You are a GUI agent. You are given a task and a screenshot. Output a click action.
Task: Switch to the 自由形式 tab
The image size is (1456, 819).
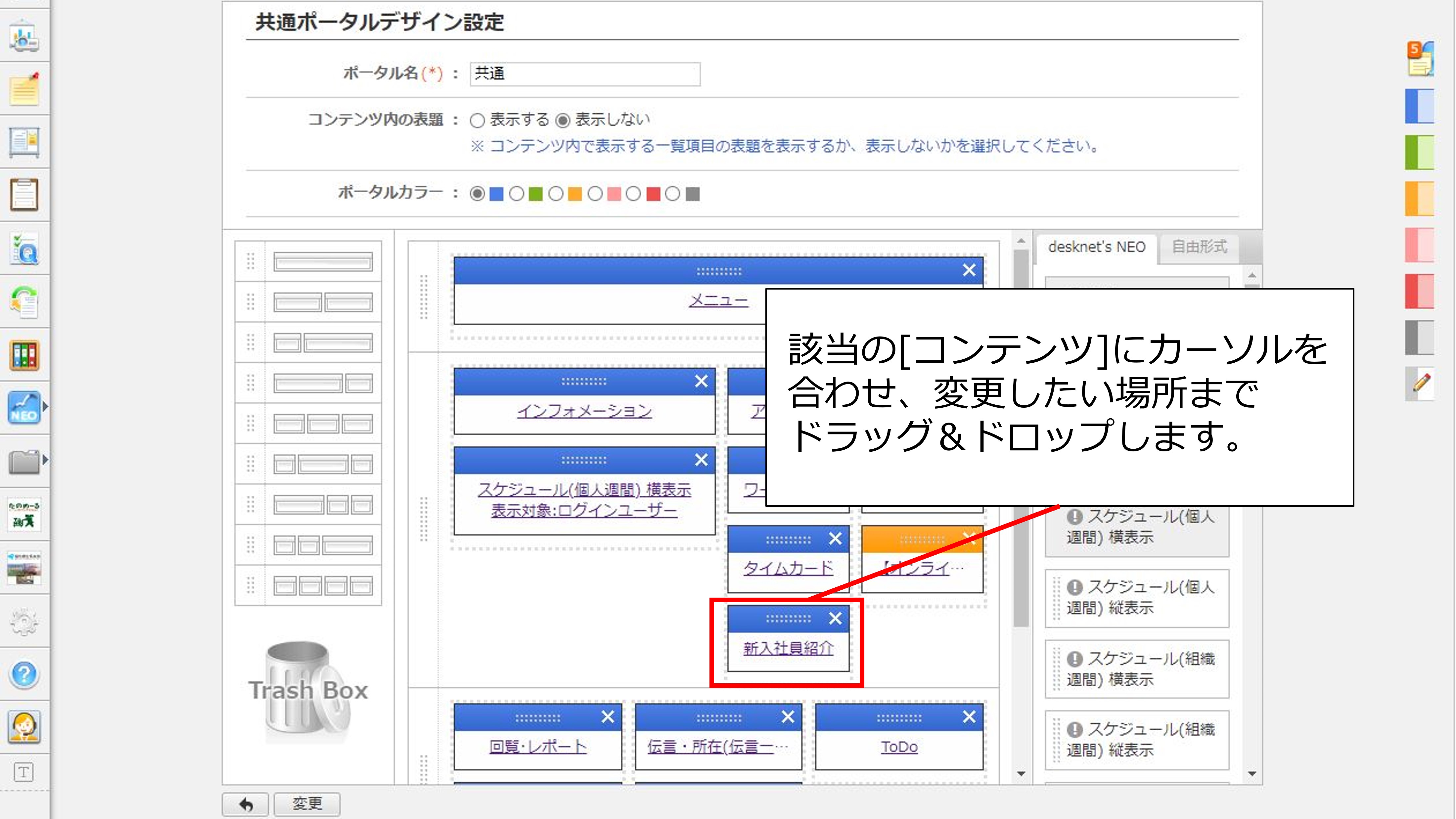[x=1199, y=247]
